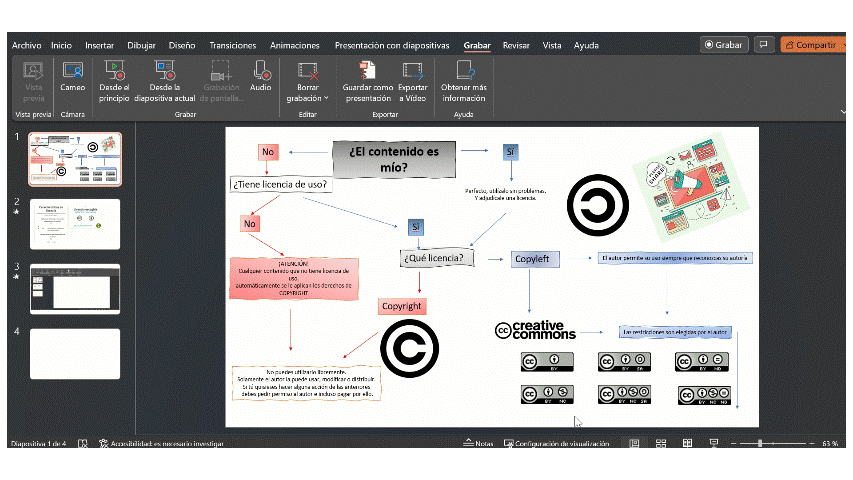Viewport: 853px width, 480px height.
Task: Click the Vista previa icon
Action: click(34, 82)
